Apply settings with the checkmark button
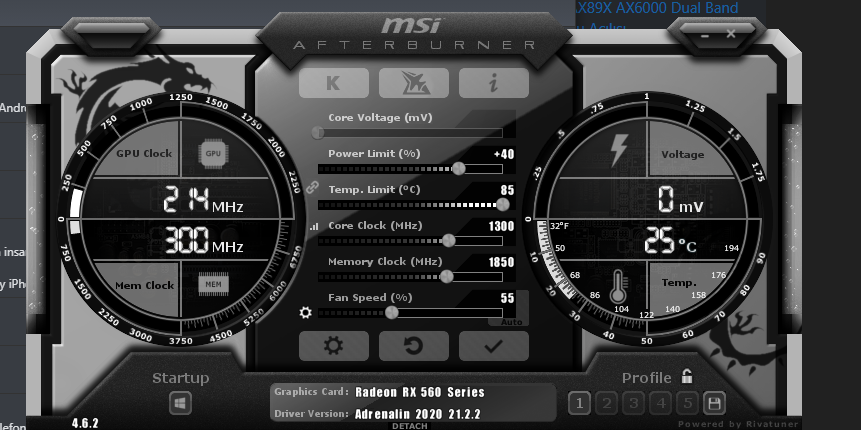This screenshot has width=861, height=430. pos(494,345)
